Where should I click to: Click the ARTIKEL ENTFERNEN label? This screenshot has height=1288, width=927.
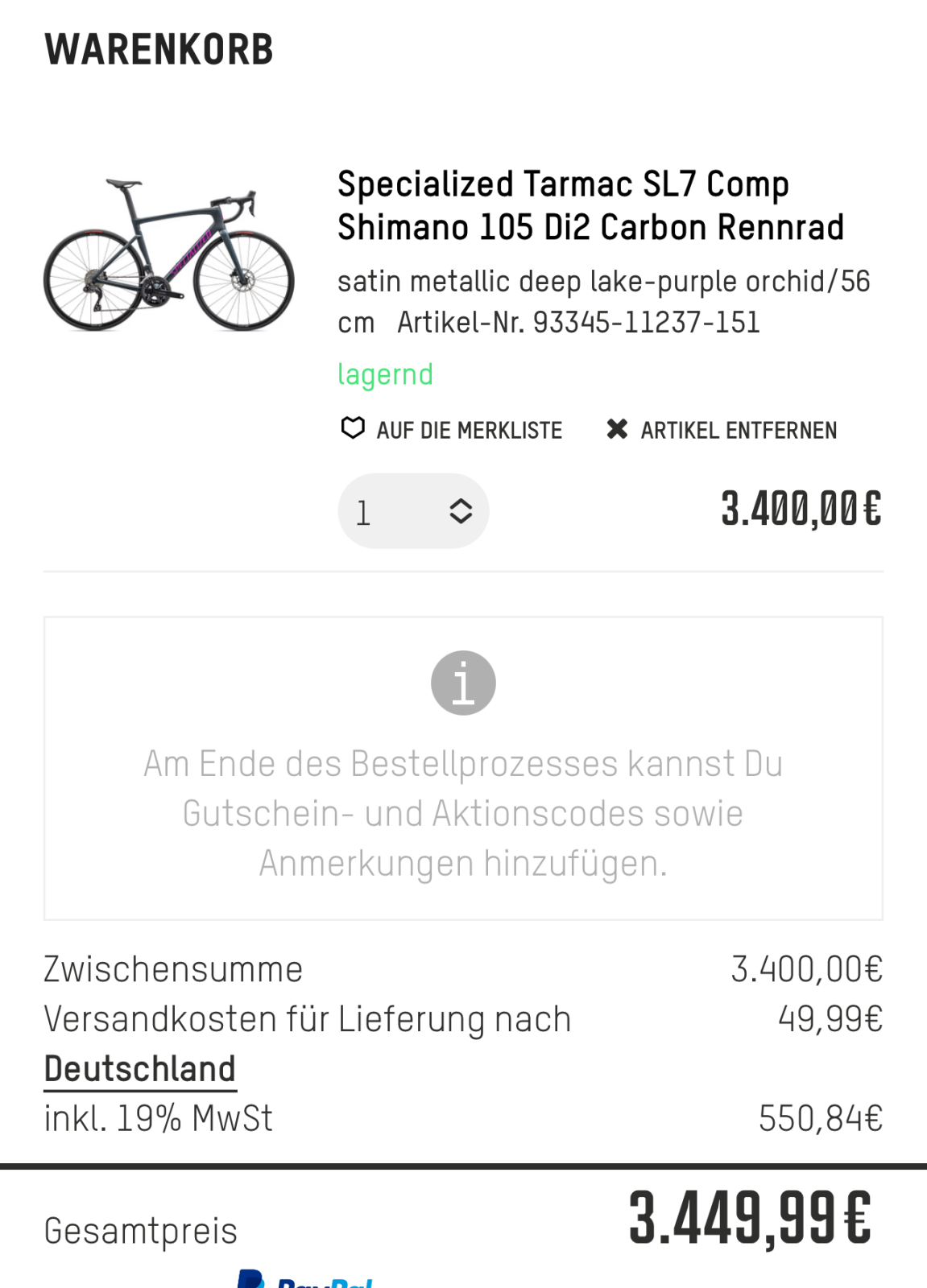coord(739,431)
